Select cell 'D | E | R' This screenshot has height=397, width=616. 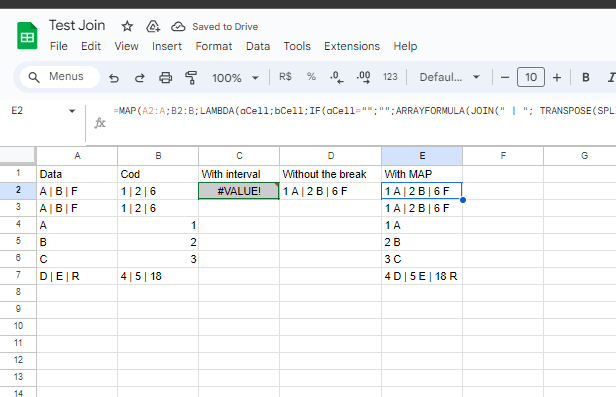[x=77, y=276]
